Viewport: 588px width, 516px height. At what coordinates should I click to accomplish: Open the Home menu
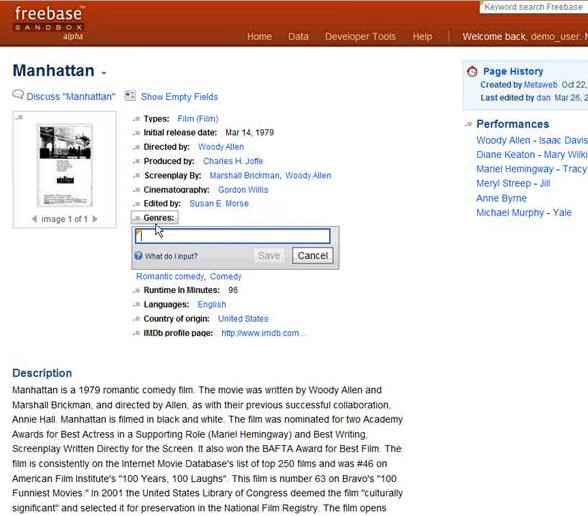[x=260, y=36]
